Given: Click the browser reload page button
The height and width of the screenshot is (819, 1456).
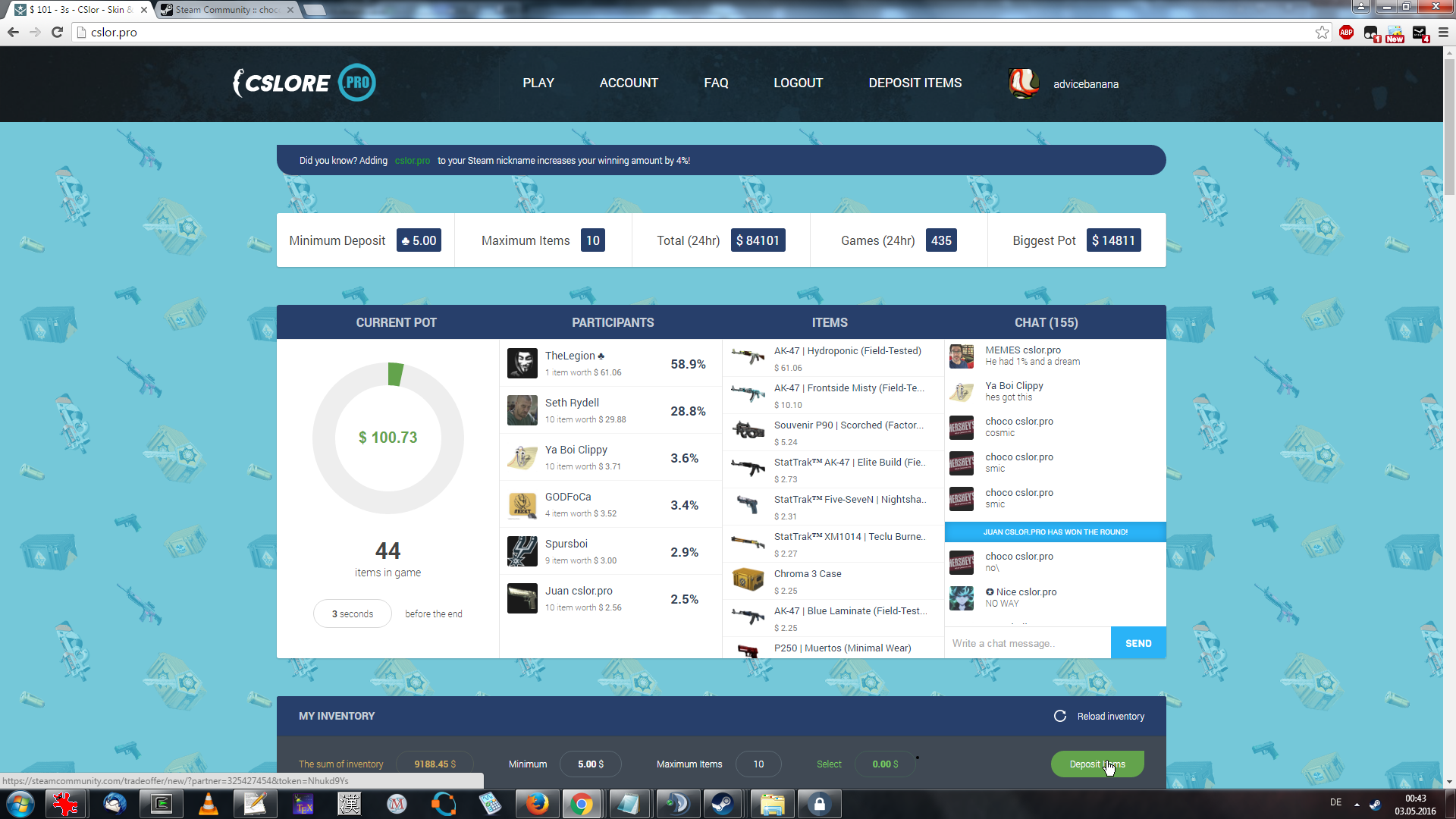Looking at the screenshot, I should point(57,32).
